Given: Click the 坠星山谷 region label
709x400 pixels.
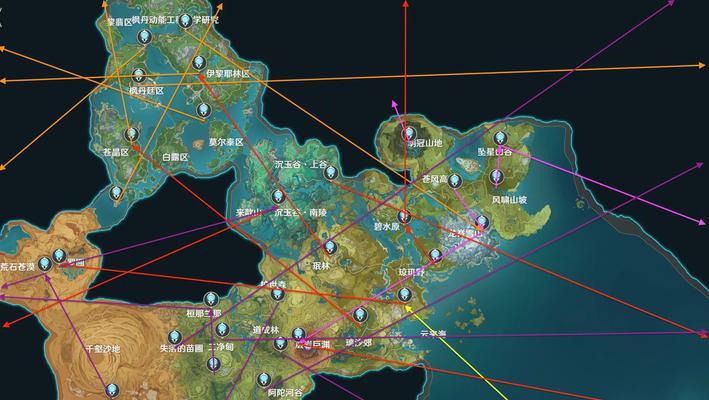Looking at the screenshot, I should pyautogui.click(x=495, y=152).
